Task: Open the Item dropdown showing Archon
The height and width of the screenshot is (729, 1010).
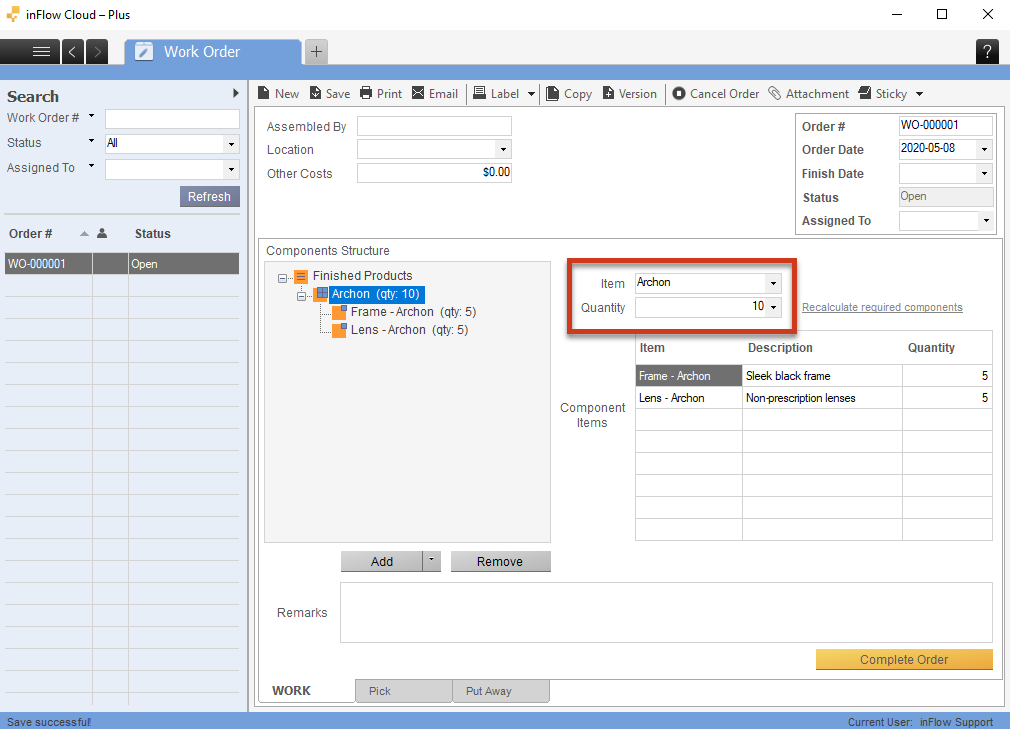Action: [773, 283]
